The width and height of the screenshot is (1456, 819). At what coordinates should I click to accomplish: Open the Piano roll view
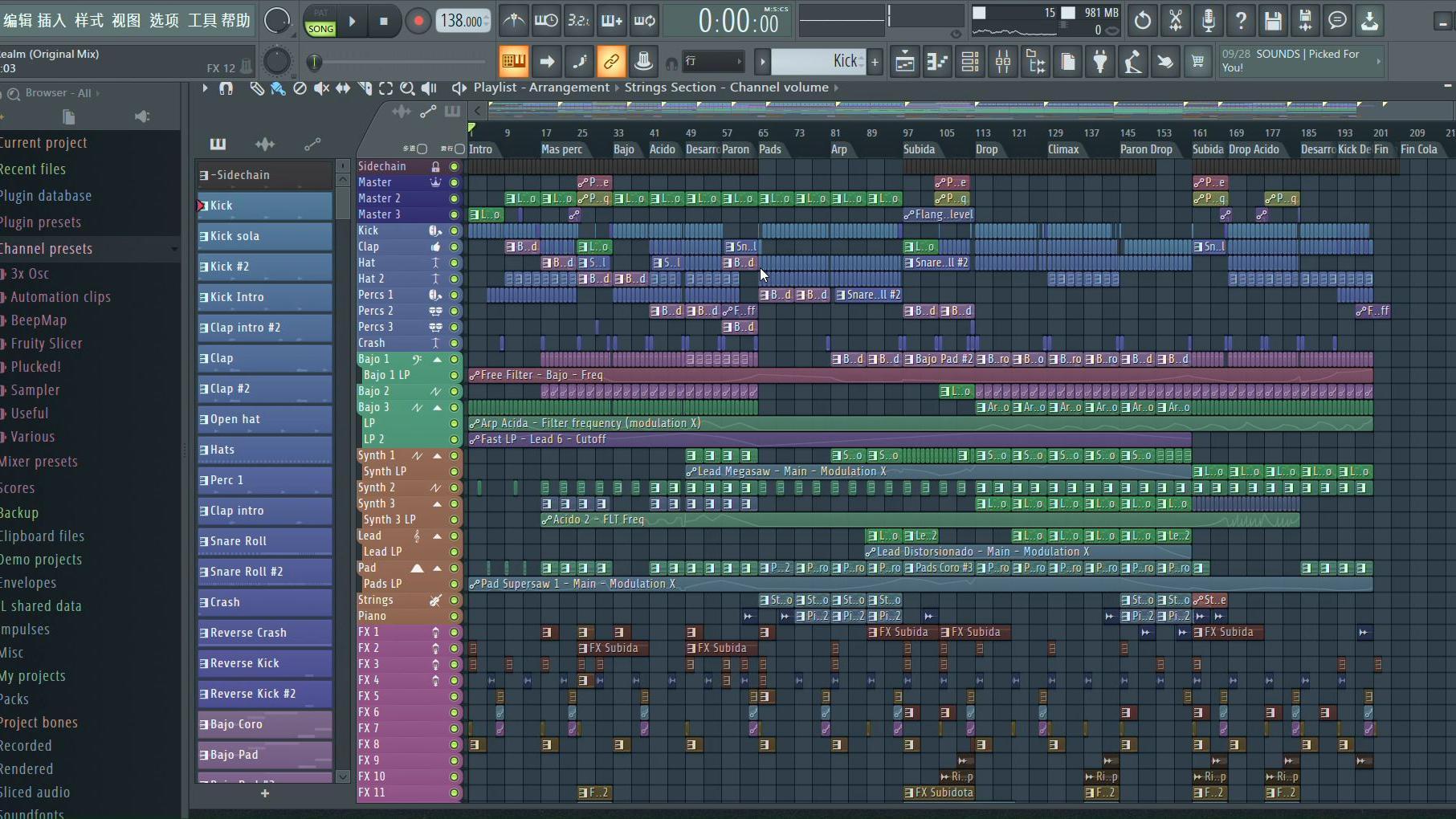(937, 62)
